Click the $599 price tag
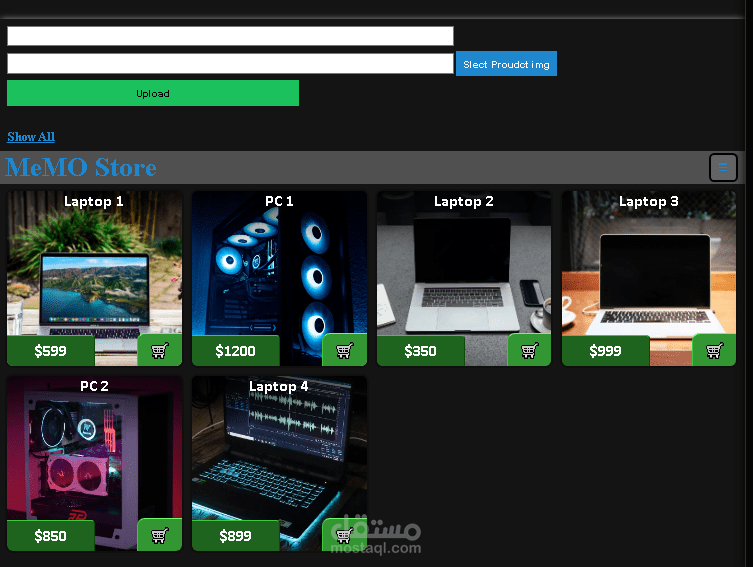 click(x=50, y=351)
